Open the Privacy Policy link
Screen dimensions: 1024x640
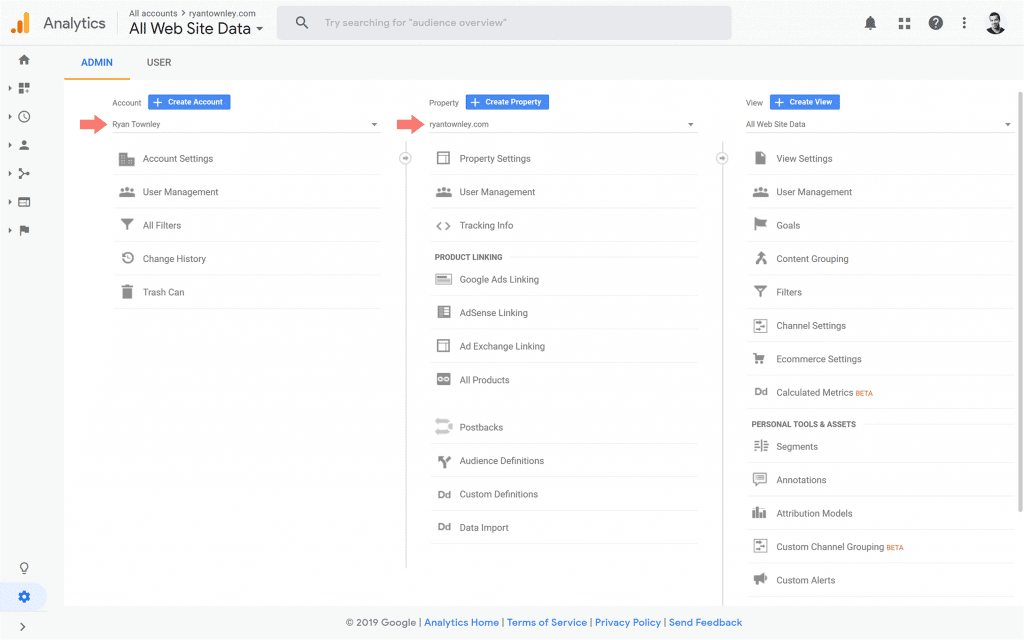pyautogui.click(x=628, y=622)
